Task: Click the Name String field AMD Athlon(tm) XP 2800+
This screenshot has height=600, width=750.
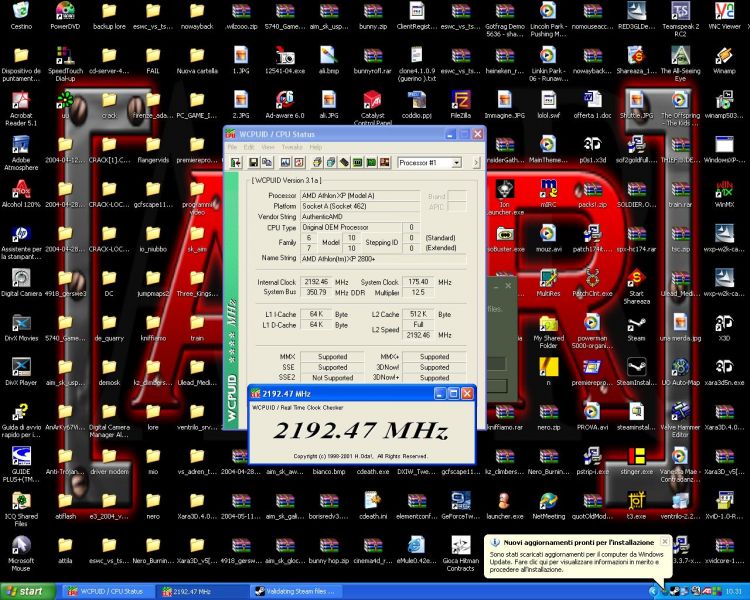Action: pos(383,258)
